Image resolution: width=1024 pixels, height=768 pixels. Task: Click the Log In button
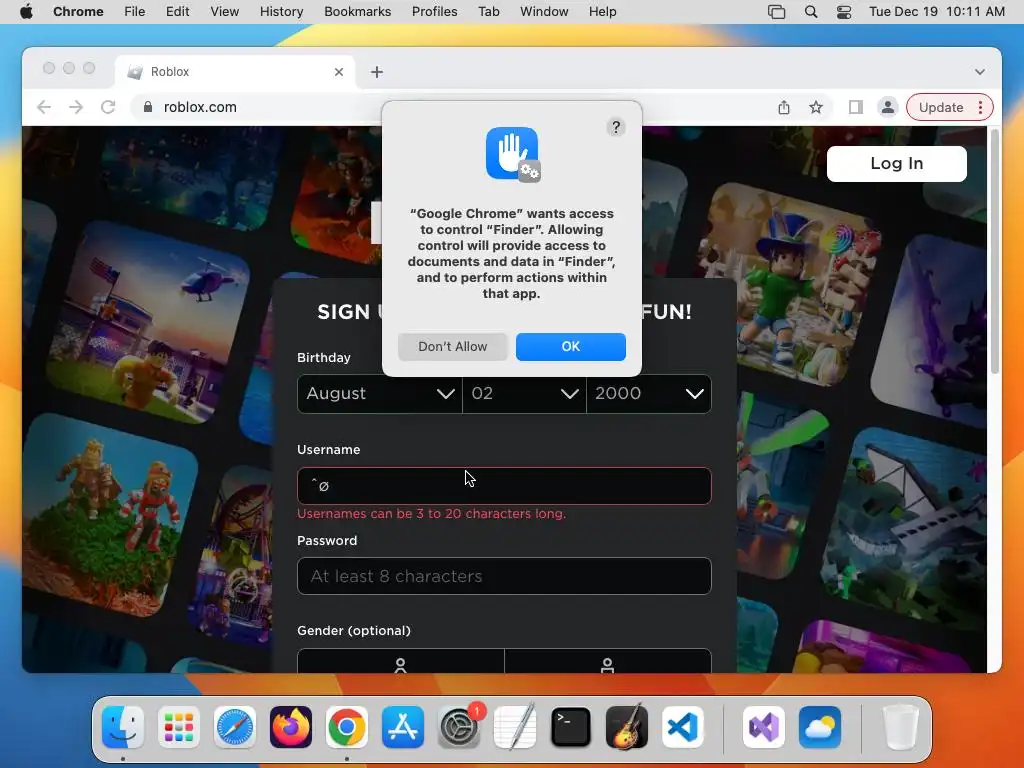pos(897,163)
